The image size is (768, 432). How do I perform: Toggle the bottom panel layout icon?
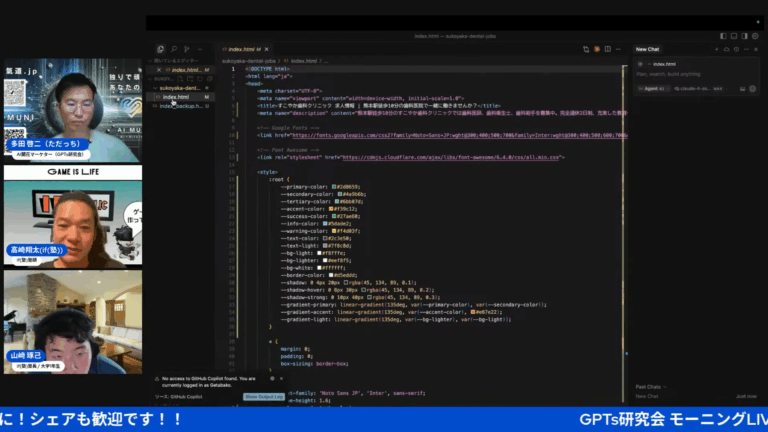(734, 36)
